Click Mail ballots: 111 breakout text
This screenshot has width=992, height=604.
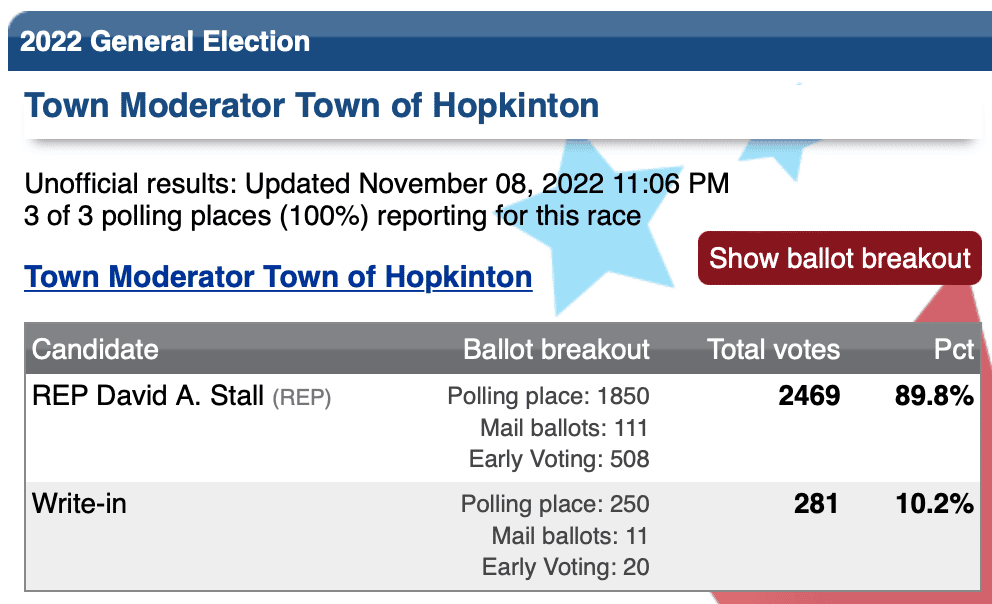point(564,428)
